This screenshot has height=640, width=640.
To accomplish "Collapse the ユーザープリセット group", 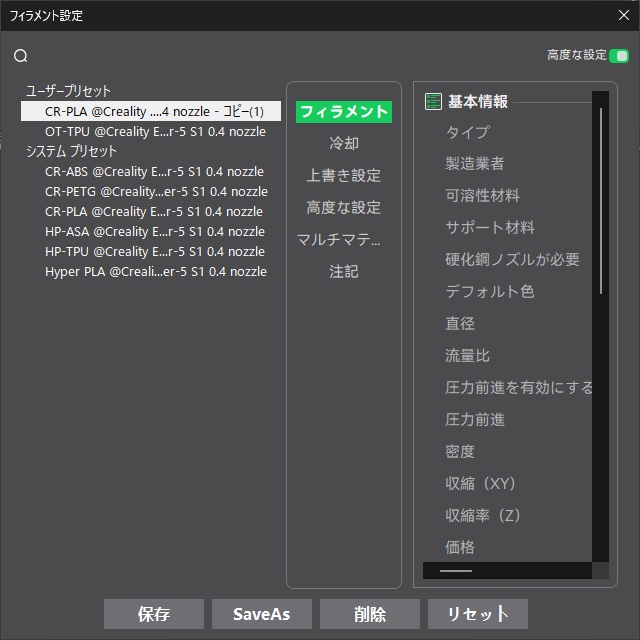I will click(x=68, y=91).
